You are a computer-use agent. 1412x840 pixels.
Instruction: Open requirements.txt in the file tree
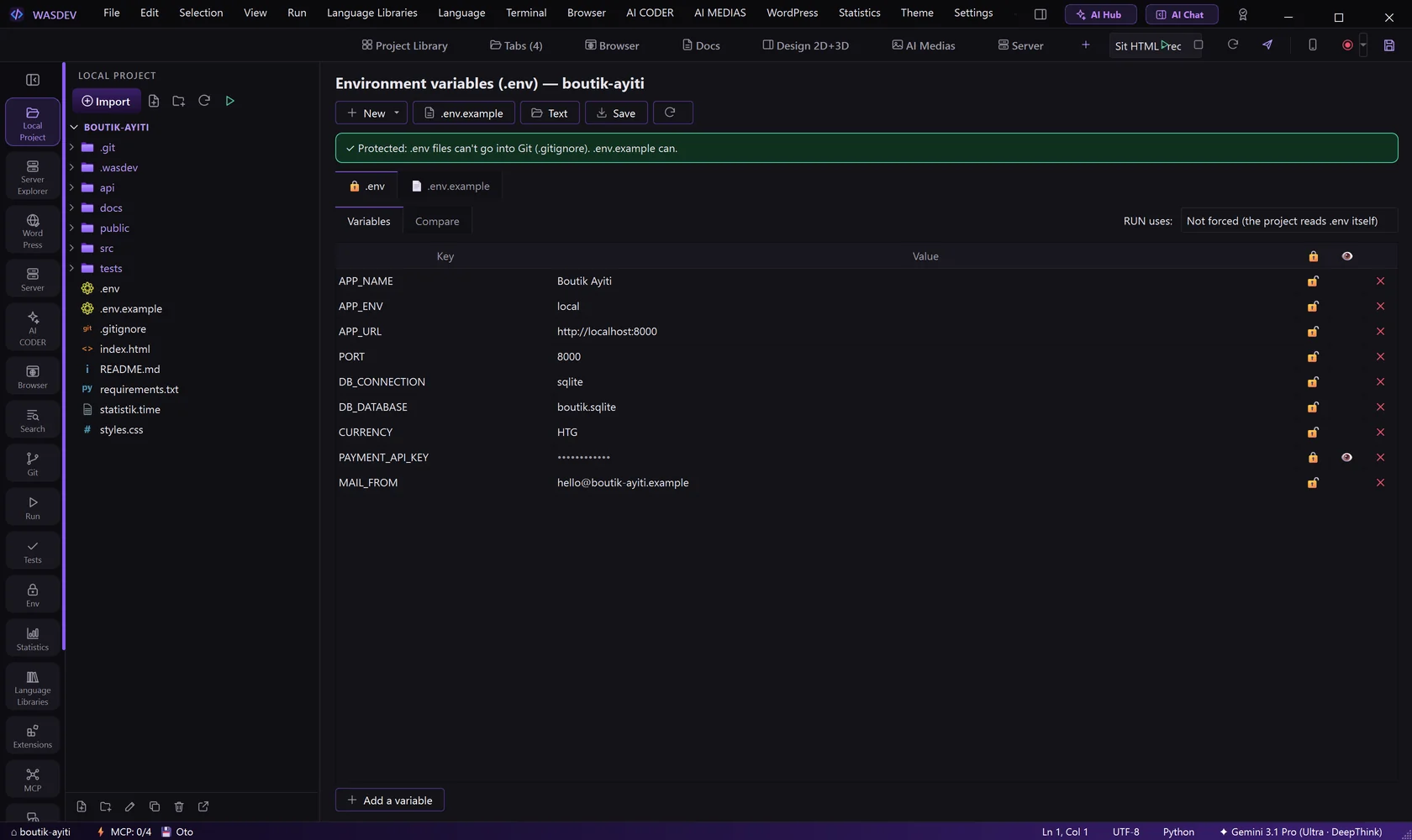139,390
